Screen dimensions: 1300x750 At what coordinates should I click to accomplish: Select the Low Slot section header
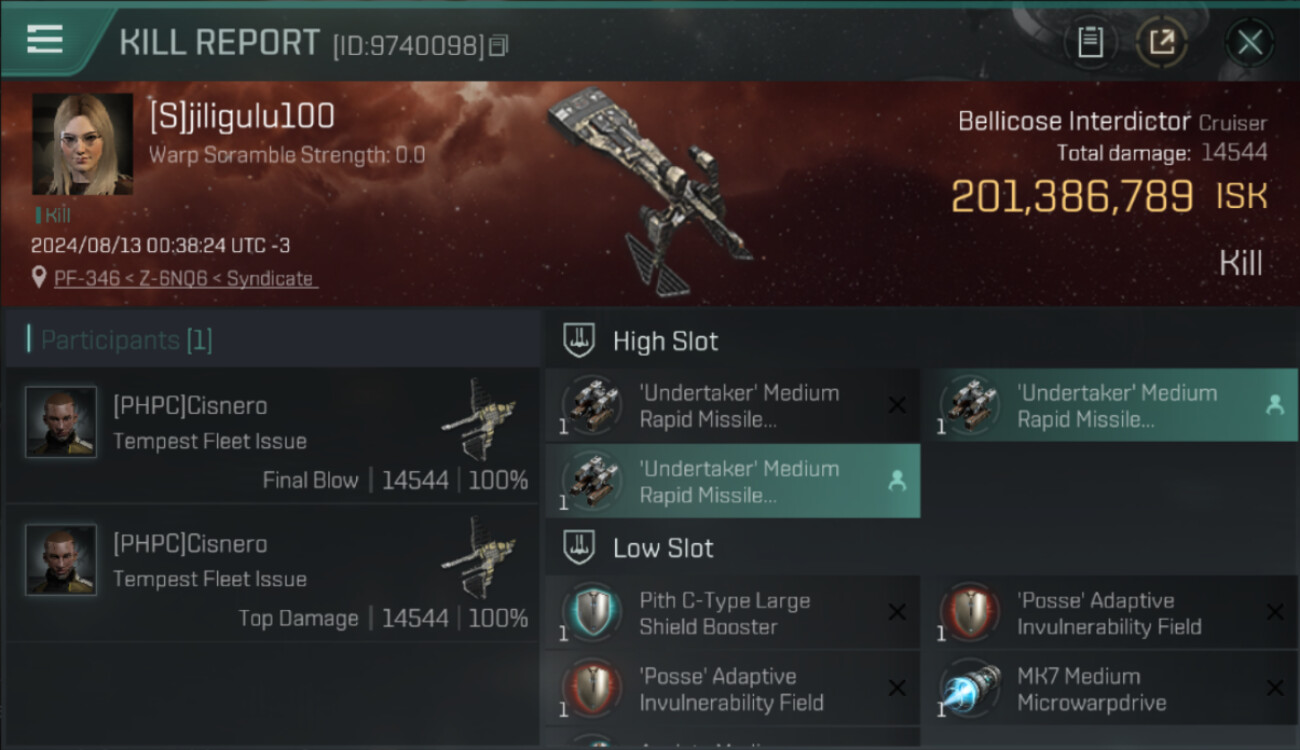point(663,548)
